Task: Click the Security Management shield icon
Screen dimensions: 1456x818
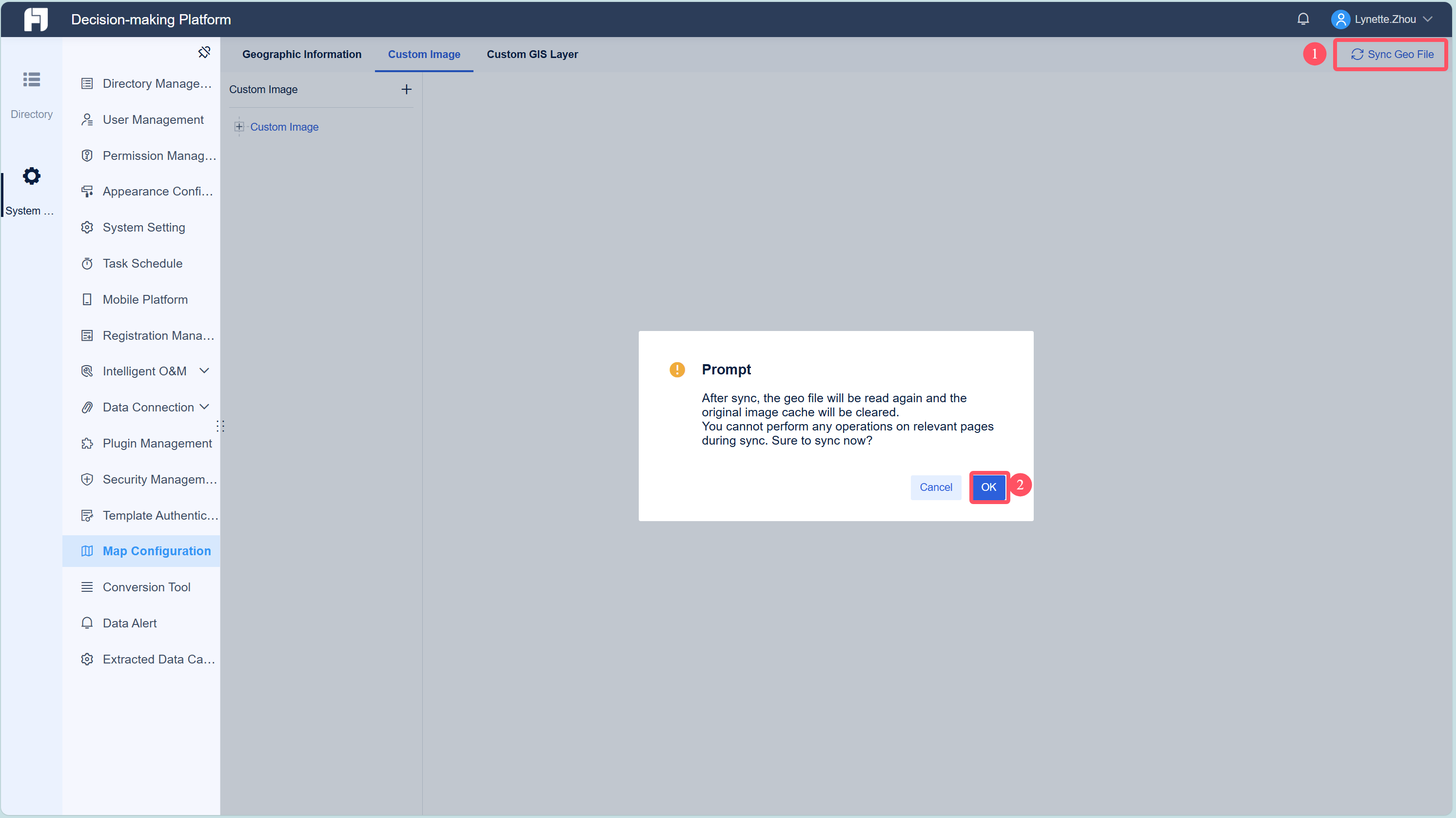Action: pyautogui.click(x=87, y=479)
